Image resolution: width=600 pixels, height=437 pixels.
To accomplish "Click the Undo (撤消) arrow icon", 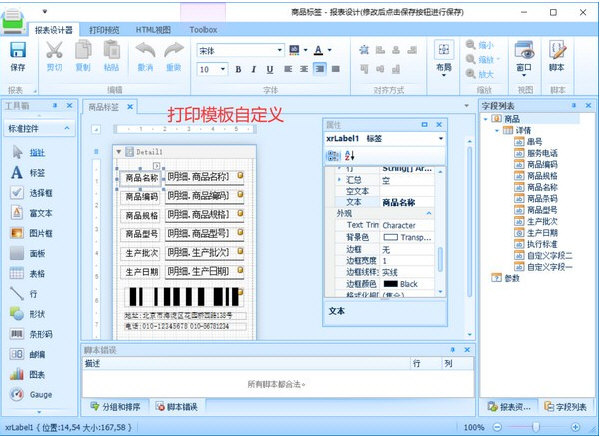I will 145,51.
